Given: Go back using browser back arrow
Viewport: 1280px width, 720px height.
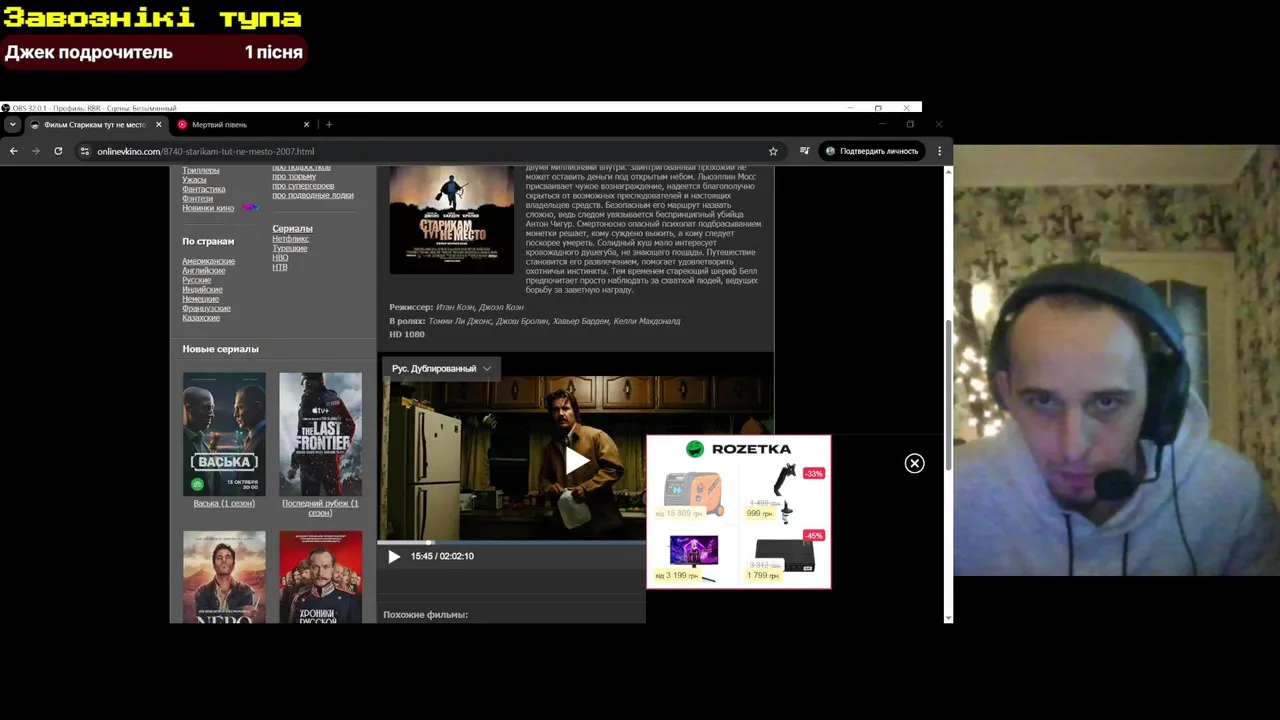Looking at the screenshot, I should pyautogui.click(x=14, y=151).
